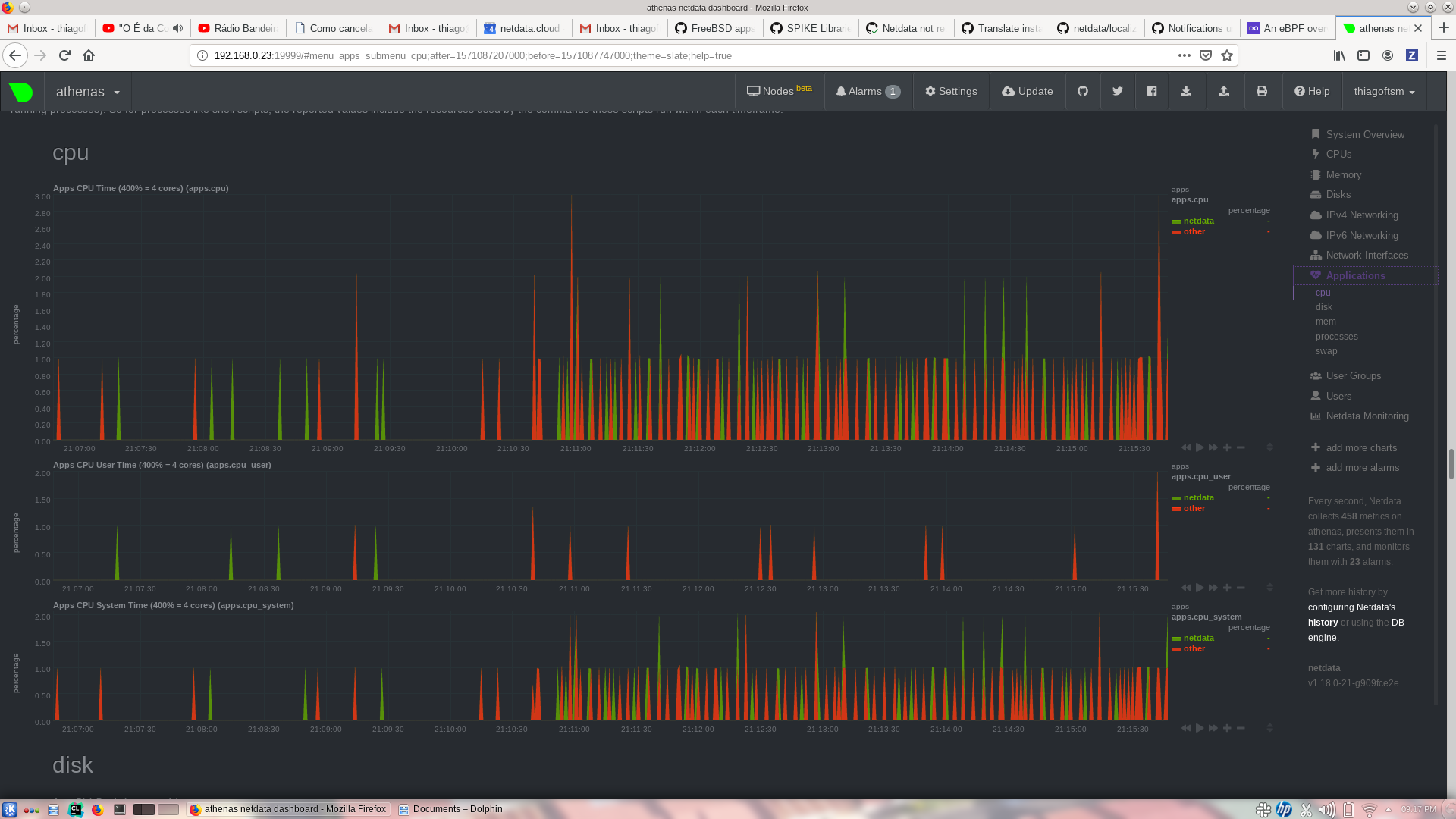The height and width of the screenshot is (819, 1456).
Task: Open the Netdata Monitoring section
Action: point(1367,416)
